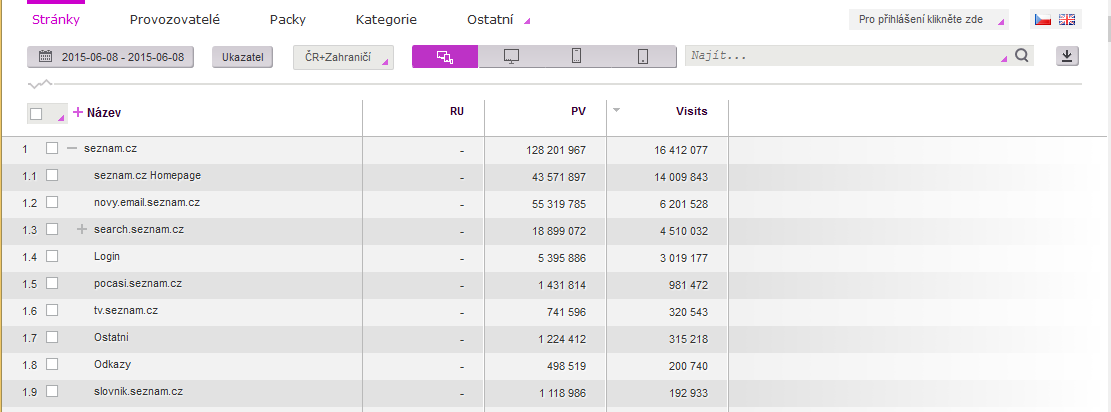Open the date range 2015-06-08 picker

click(x=110, y=58)
